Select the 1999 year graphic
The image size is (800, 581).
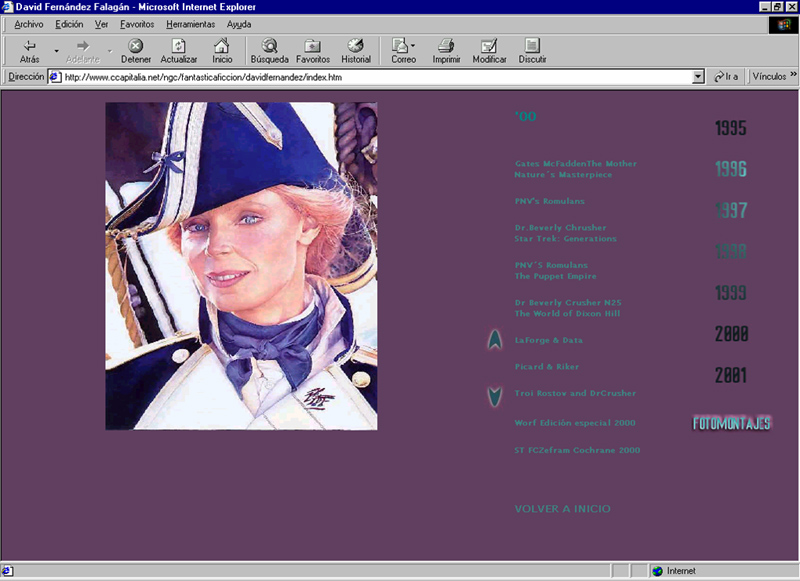click(731, 292)
